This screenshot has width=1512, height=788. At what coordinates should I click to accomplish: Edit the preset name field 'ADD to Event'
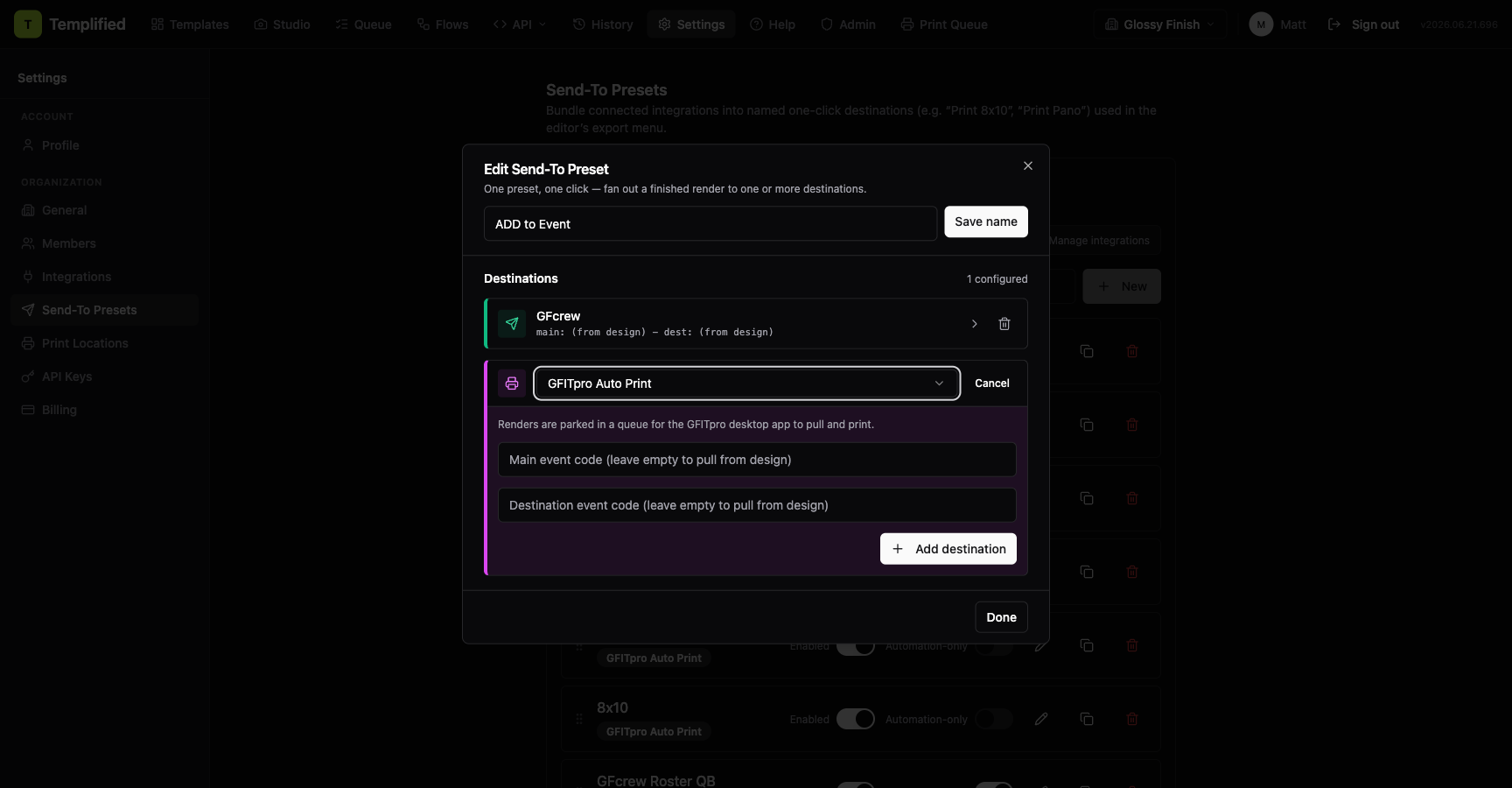(x=710, y=224)
